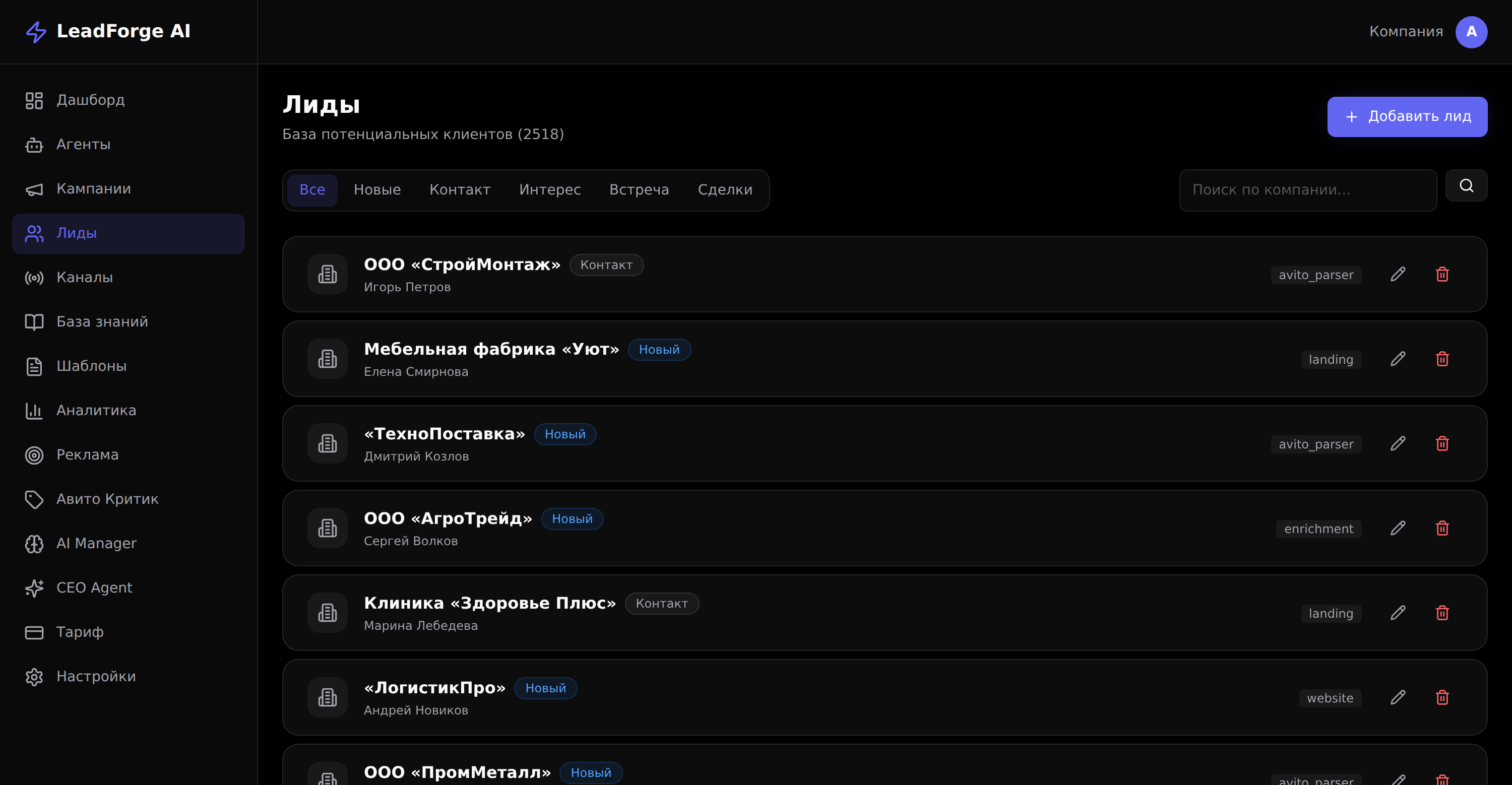Open lead ООО «СтройМонтаж» title

pyautogui.click(x=462, y=265)
